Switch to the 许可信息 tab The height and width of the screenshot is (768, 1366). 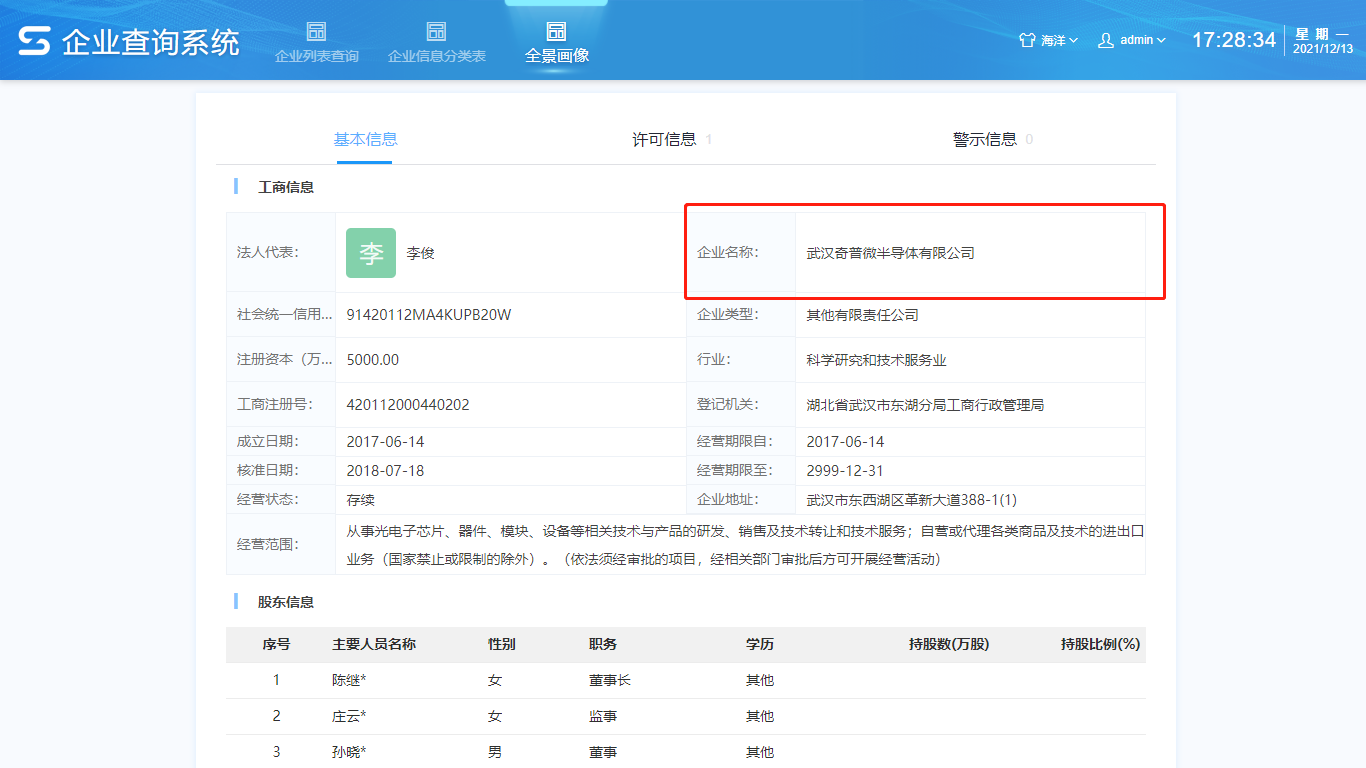point(664,139)
